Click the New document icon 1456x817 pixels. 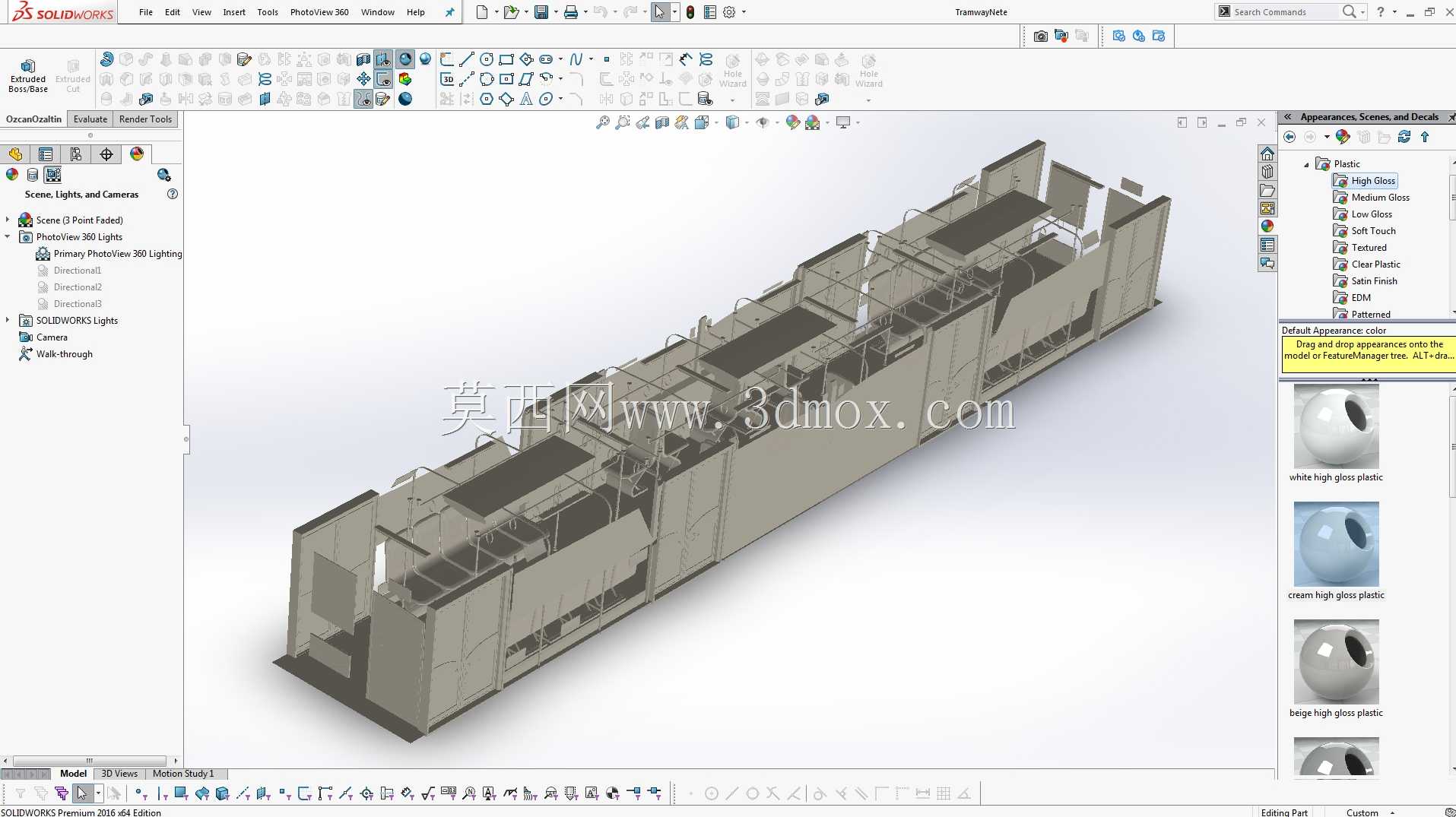coord(482,12)
